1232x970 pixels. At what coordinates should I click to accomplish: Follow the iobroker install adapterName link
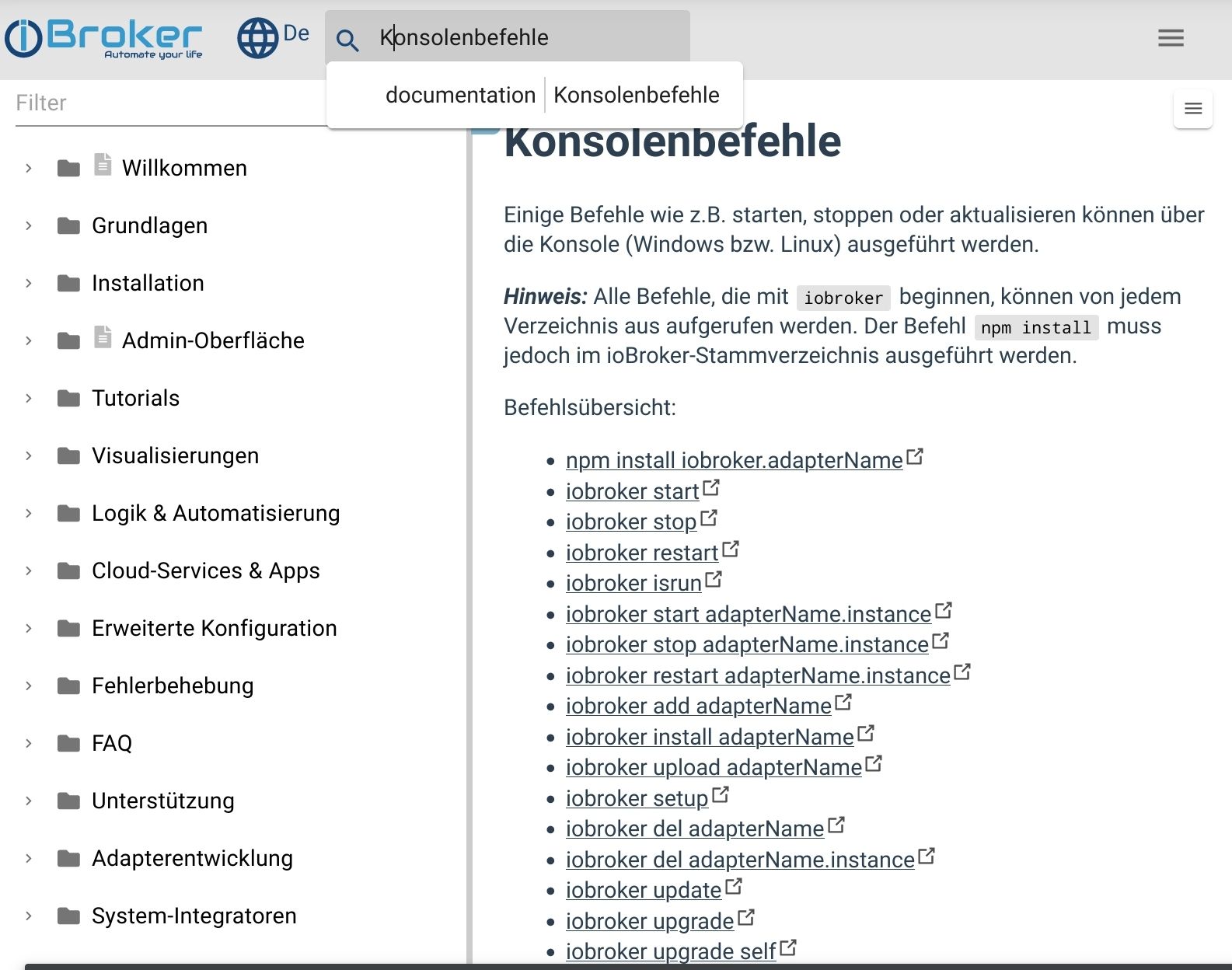[710, 737]
